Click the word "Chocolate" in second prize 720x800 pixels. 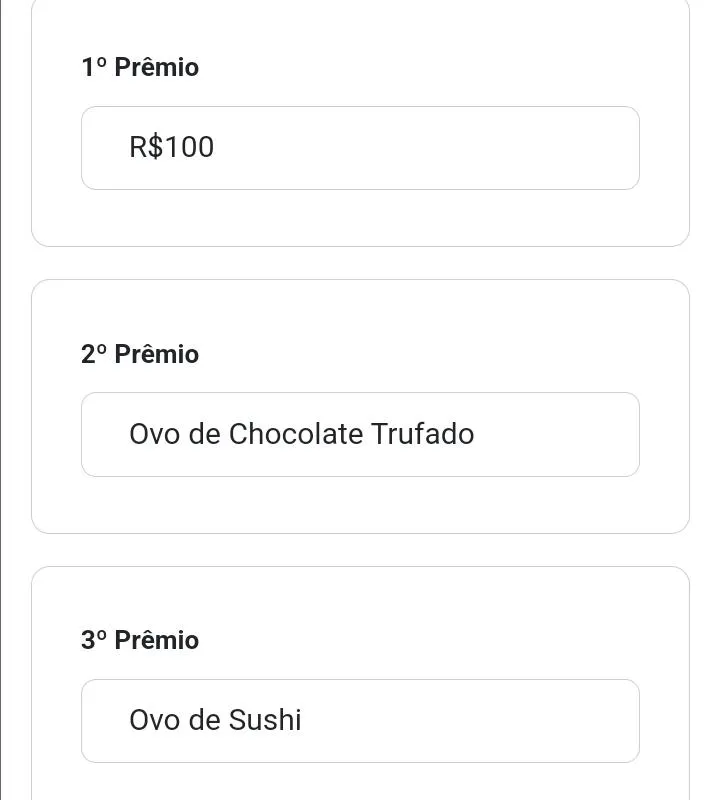296,434
